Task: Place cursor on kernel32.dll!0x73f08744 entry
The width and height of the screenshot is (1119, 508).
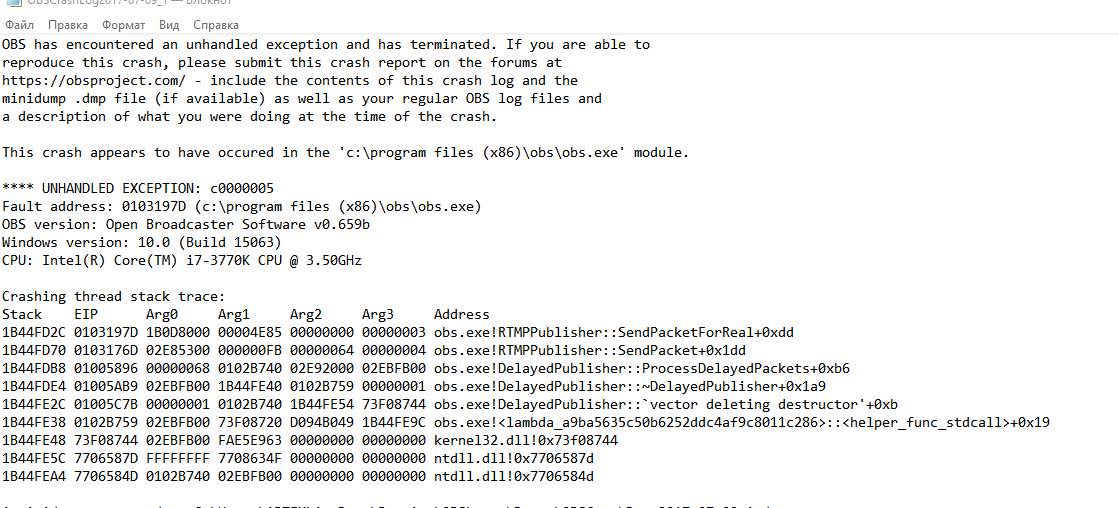Action: 526,440
